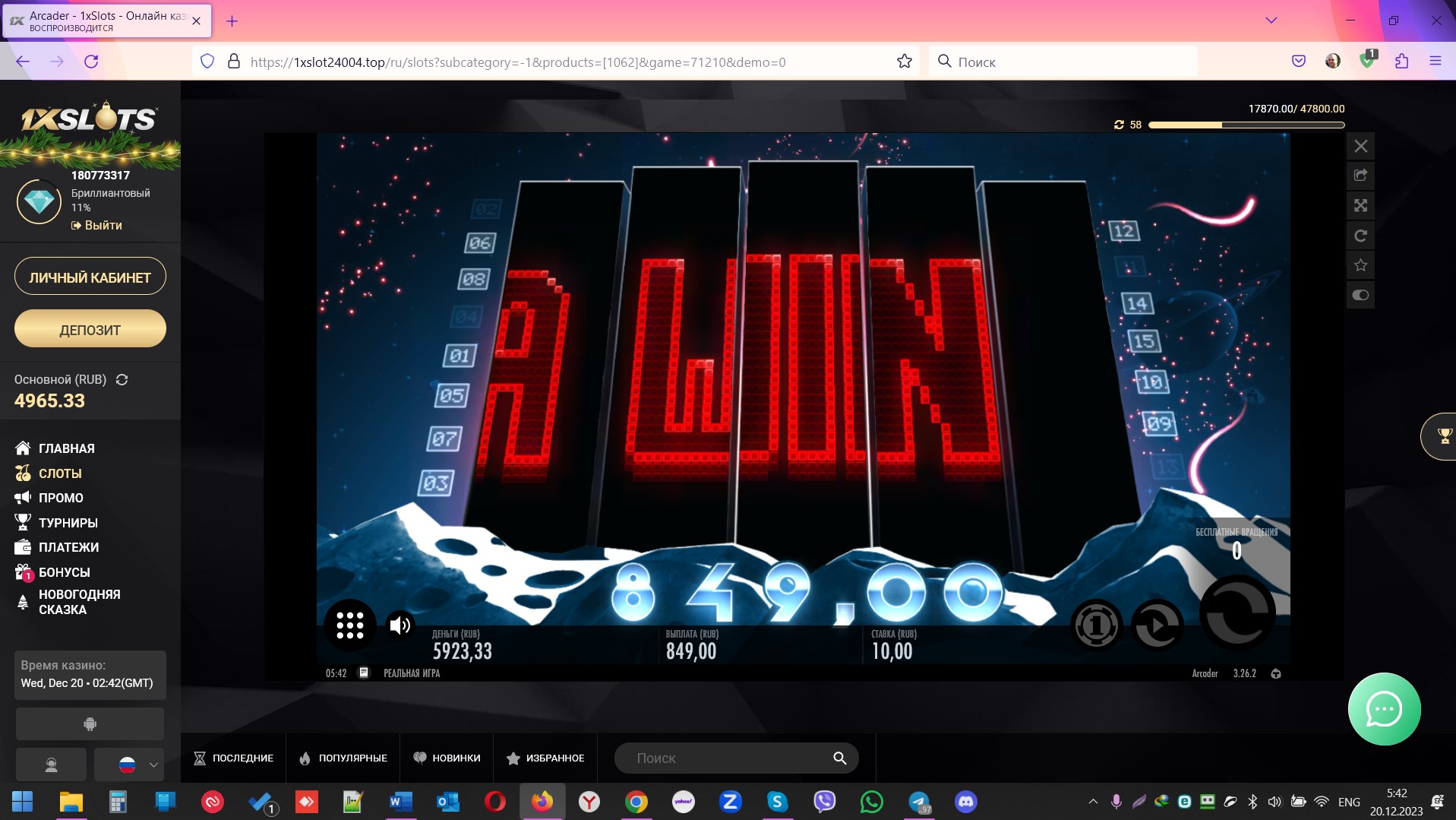1456x820 pixels.
Task: Click the Android app download button
Action: click(90, 723)
